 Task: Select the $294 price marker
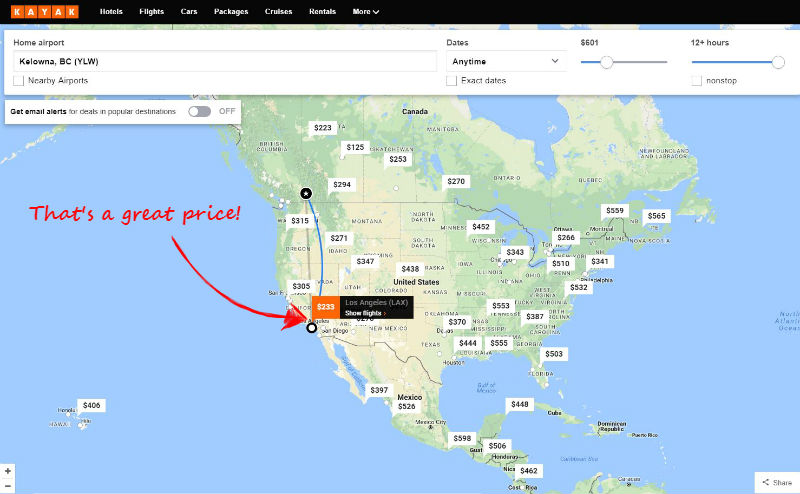[342, 184]
